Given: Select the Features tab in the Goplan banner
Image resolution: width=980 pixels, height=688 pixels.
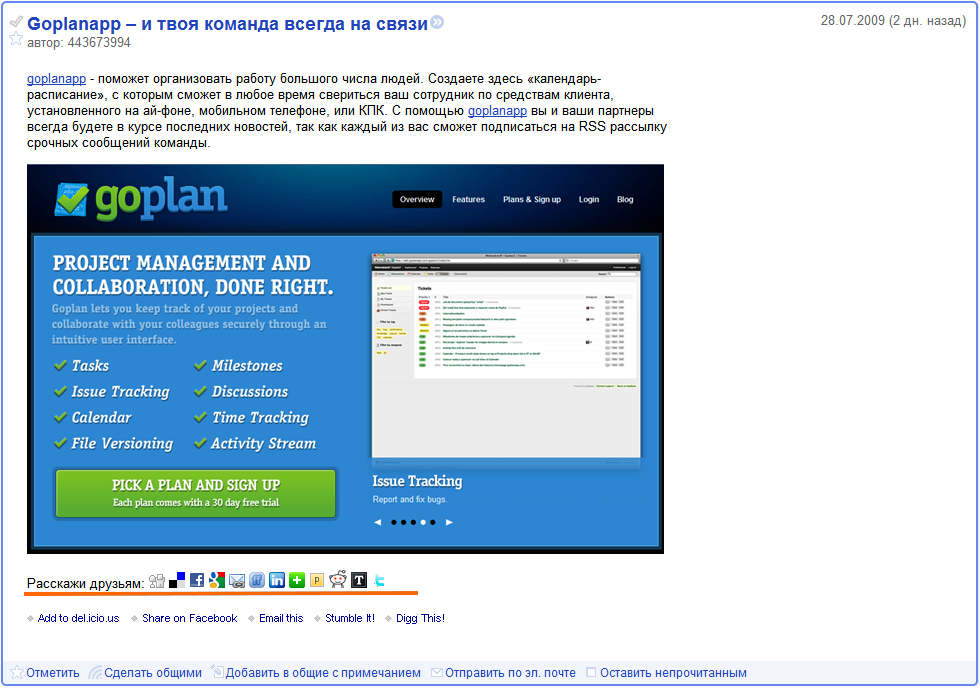Looking at the screenshot, I should pos(469,199).
